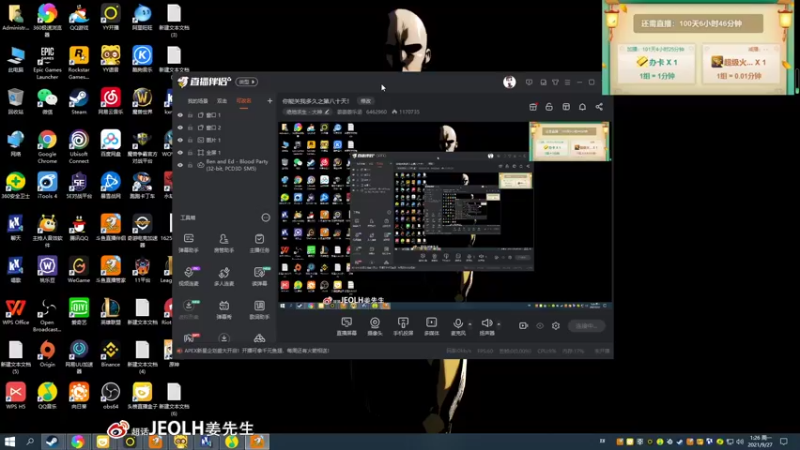The image size is (800, 450).
Task: Expand speaker volume options arrow
Action: click(x=499, y=324)
